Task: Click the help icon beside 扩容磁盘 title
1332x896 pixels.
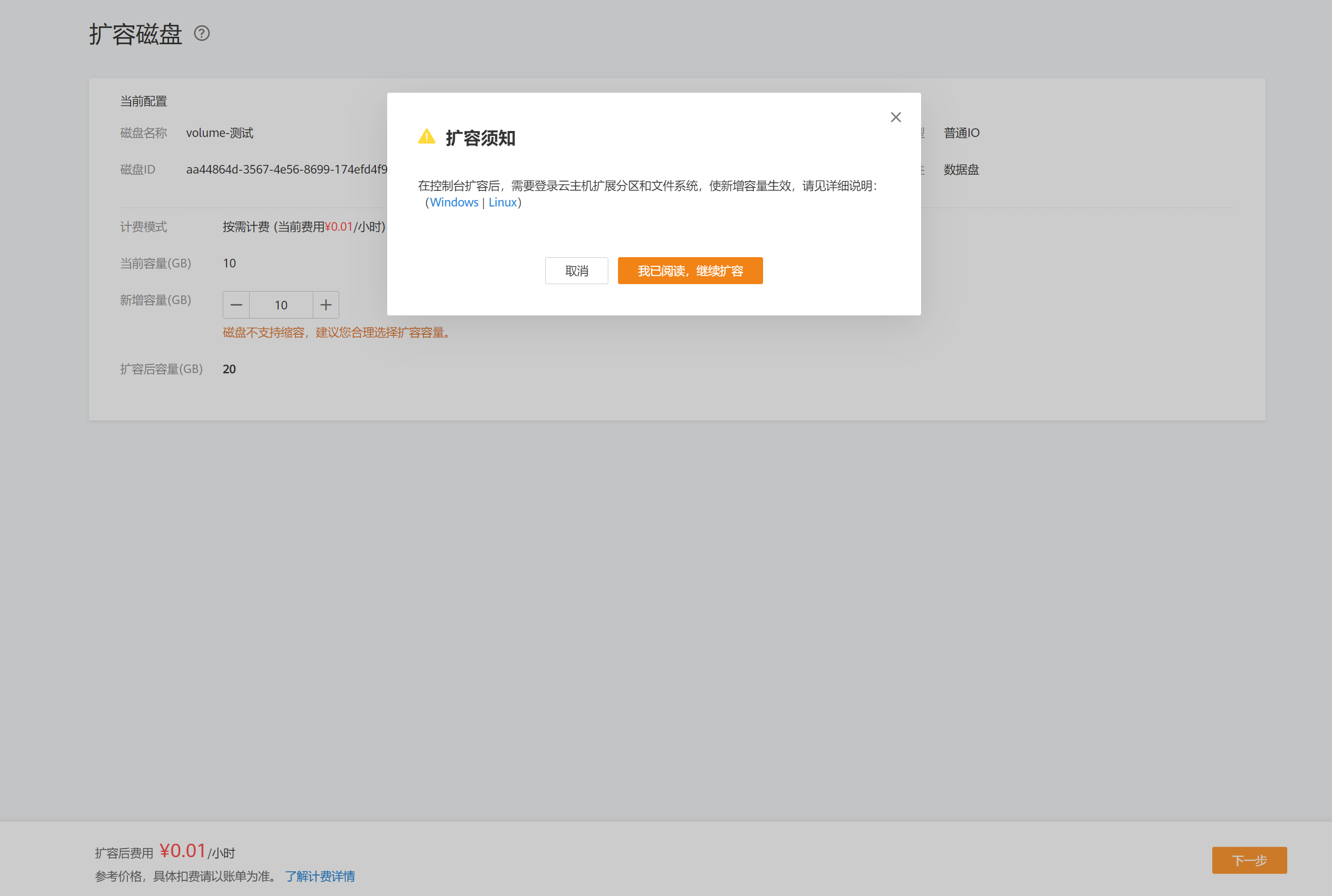Action: [x=202, y=33]
